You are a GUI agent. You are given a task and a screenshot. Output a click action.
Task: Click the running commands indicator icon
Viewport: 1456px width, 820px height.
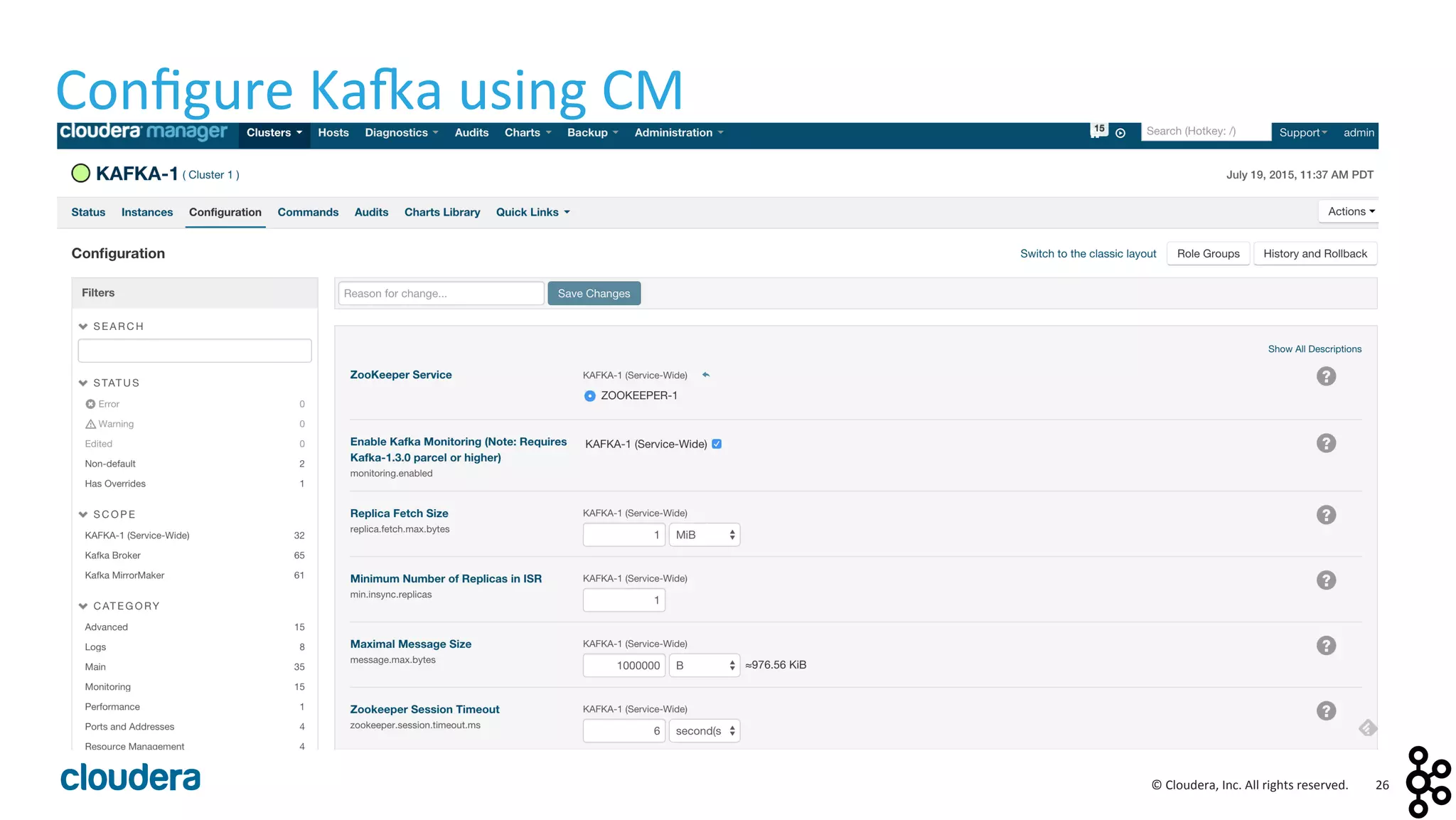point(1120,133)
